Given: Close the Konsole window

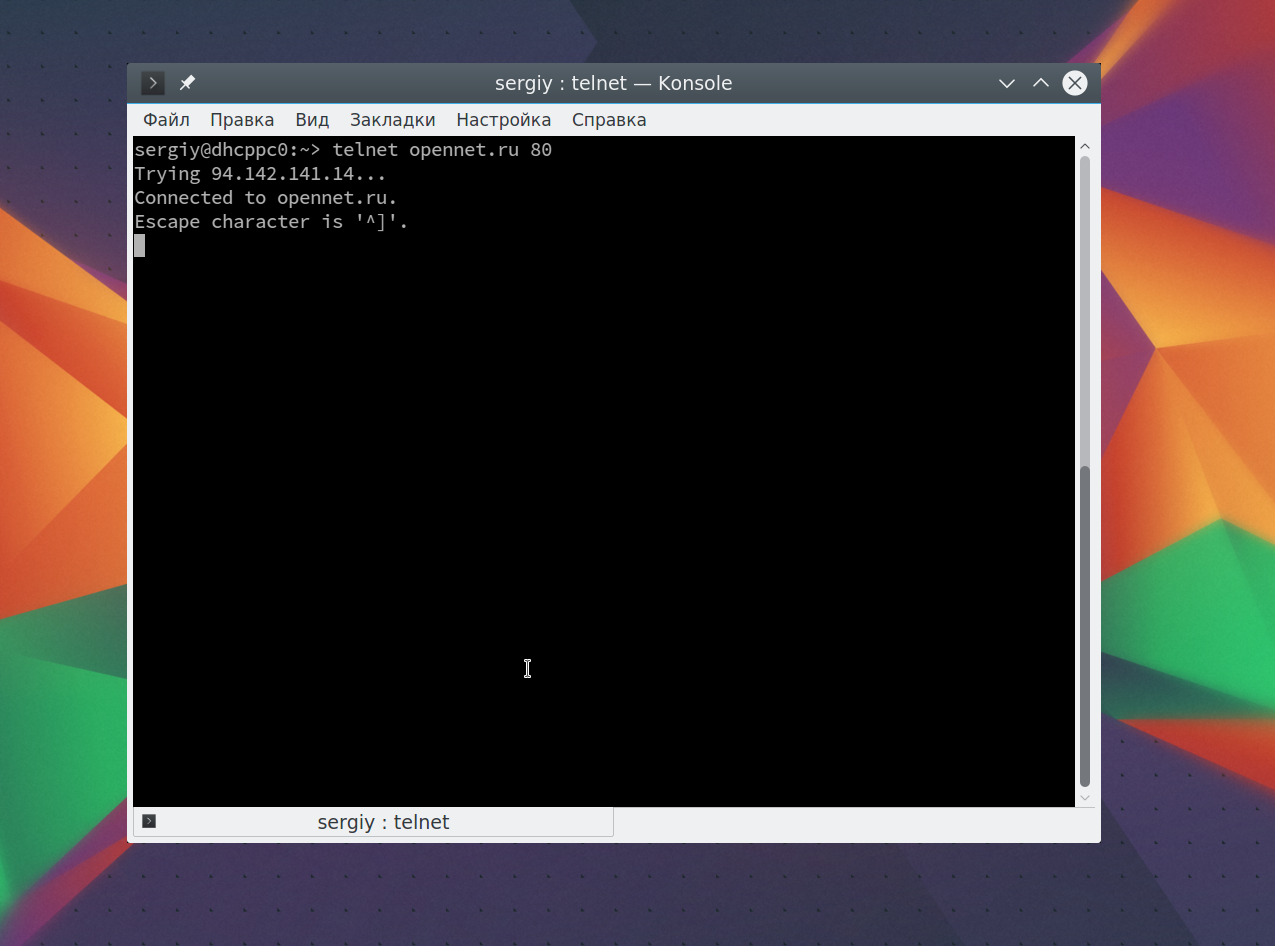Looking at the screenshot, I should coord(1075,83).
